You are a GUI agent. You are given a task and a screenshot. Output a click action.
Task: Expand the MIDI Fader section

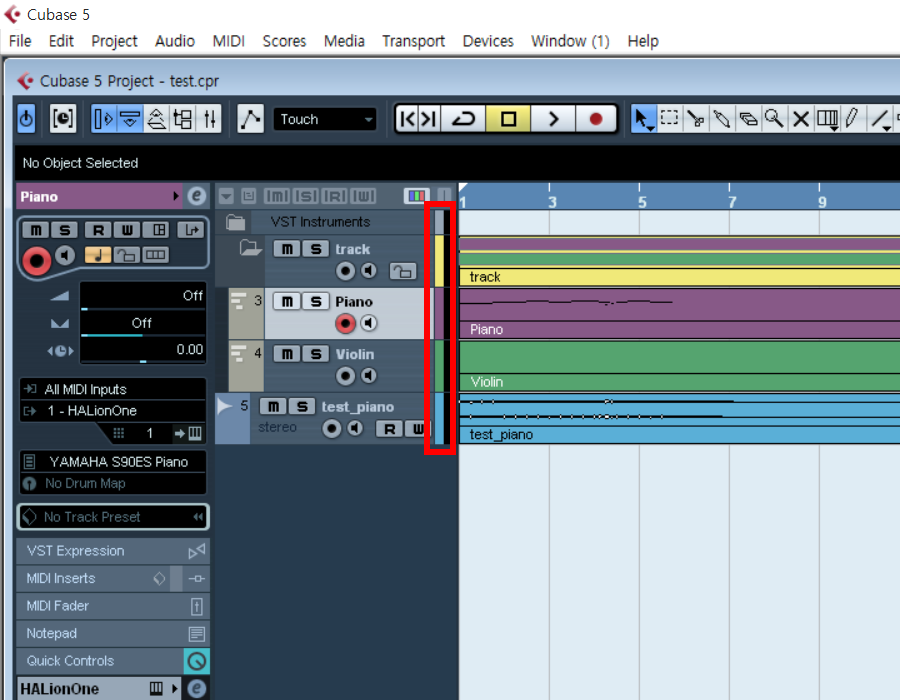pyautogui.click(x=113, y=606)
